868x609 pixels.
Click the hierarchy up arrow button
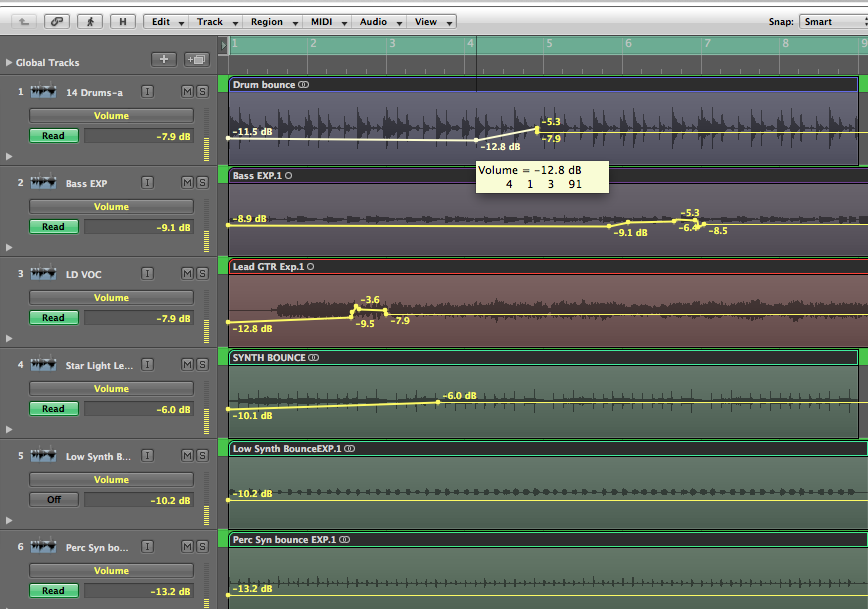24,22
